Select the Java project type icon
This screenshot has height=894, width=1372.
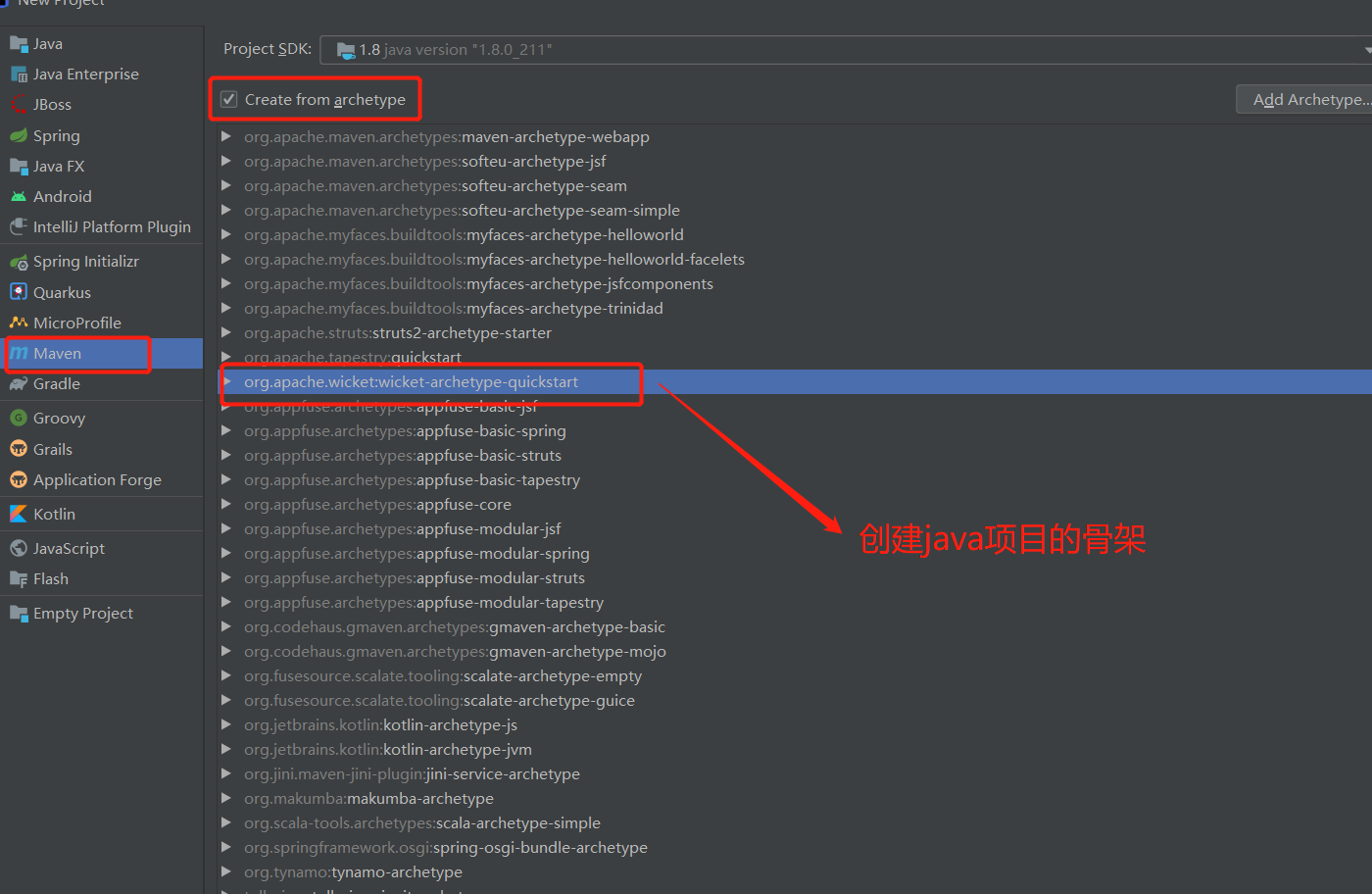click(x=19, y=44)
